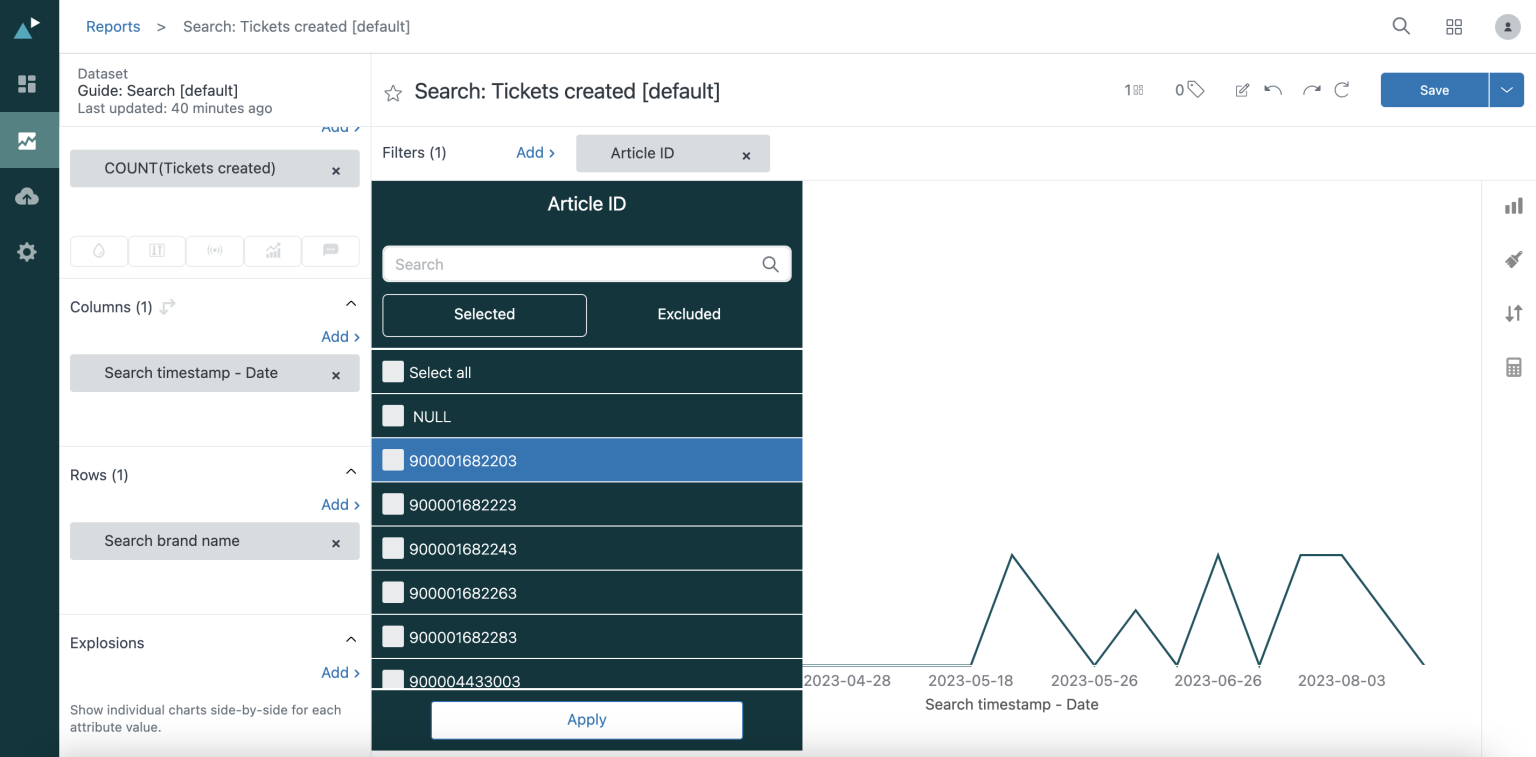The image size is (1536, 757).
Task: Open the datasets cloud upload icon
Action: point(27,197)
